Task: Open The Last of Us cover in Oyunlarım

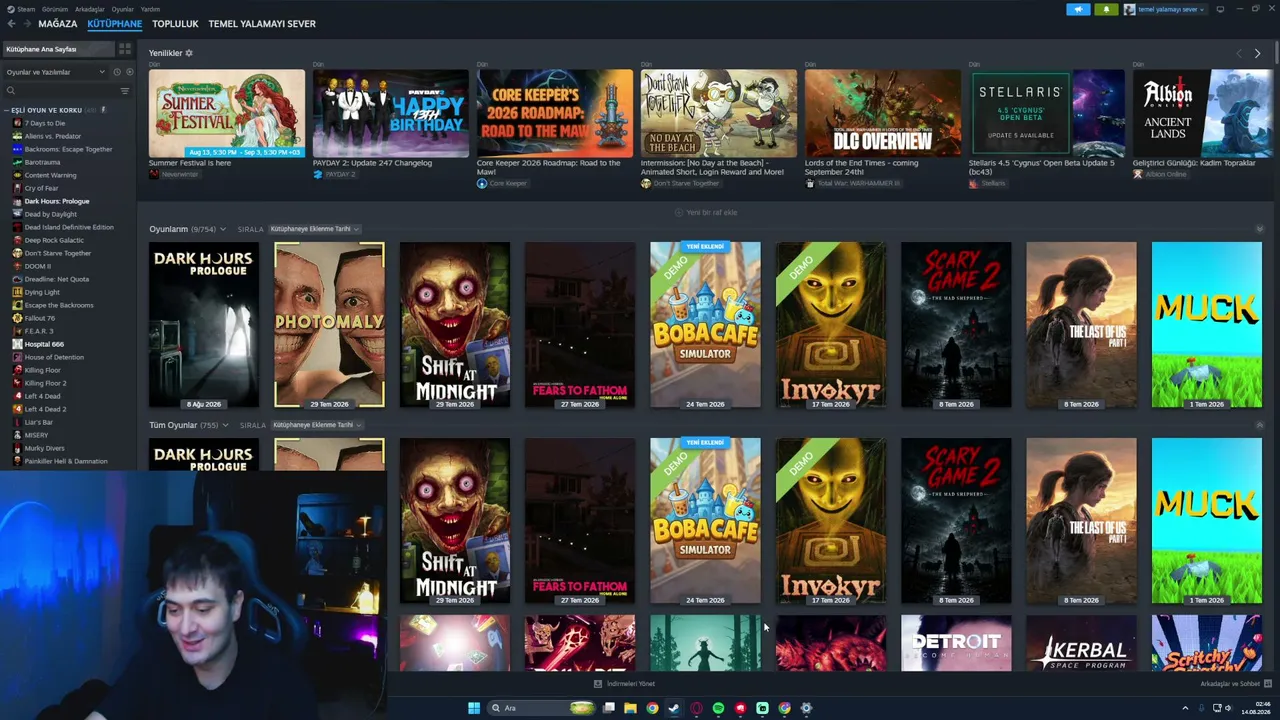Action: (1081, 325)
